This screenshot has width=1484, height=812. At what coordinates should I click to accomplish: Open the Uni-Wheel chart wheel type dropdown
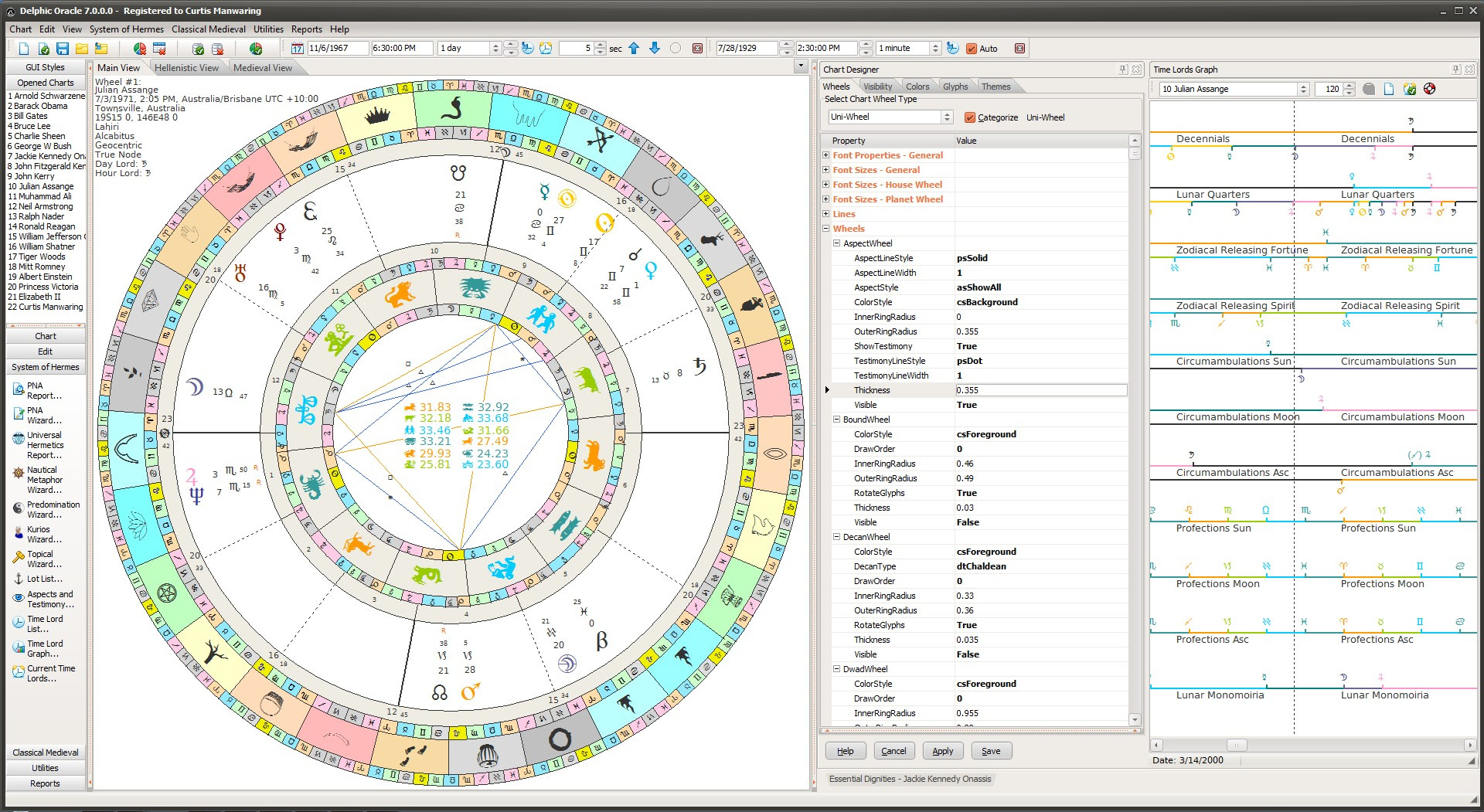click(947, 117)
